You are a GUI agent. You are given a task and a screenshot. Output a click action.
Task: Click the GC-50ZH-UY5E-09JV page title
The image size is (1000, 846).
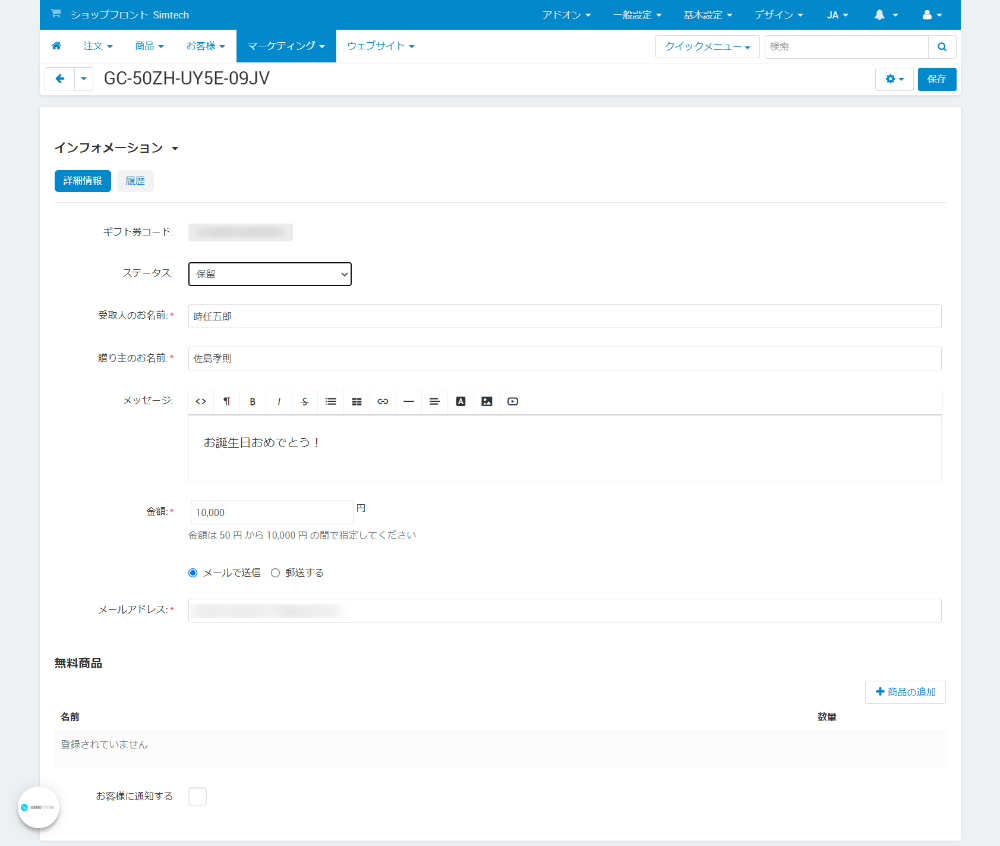coord(187,78)
